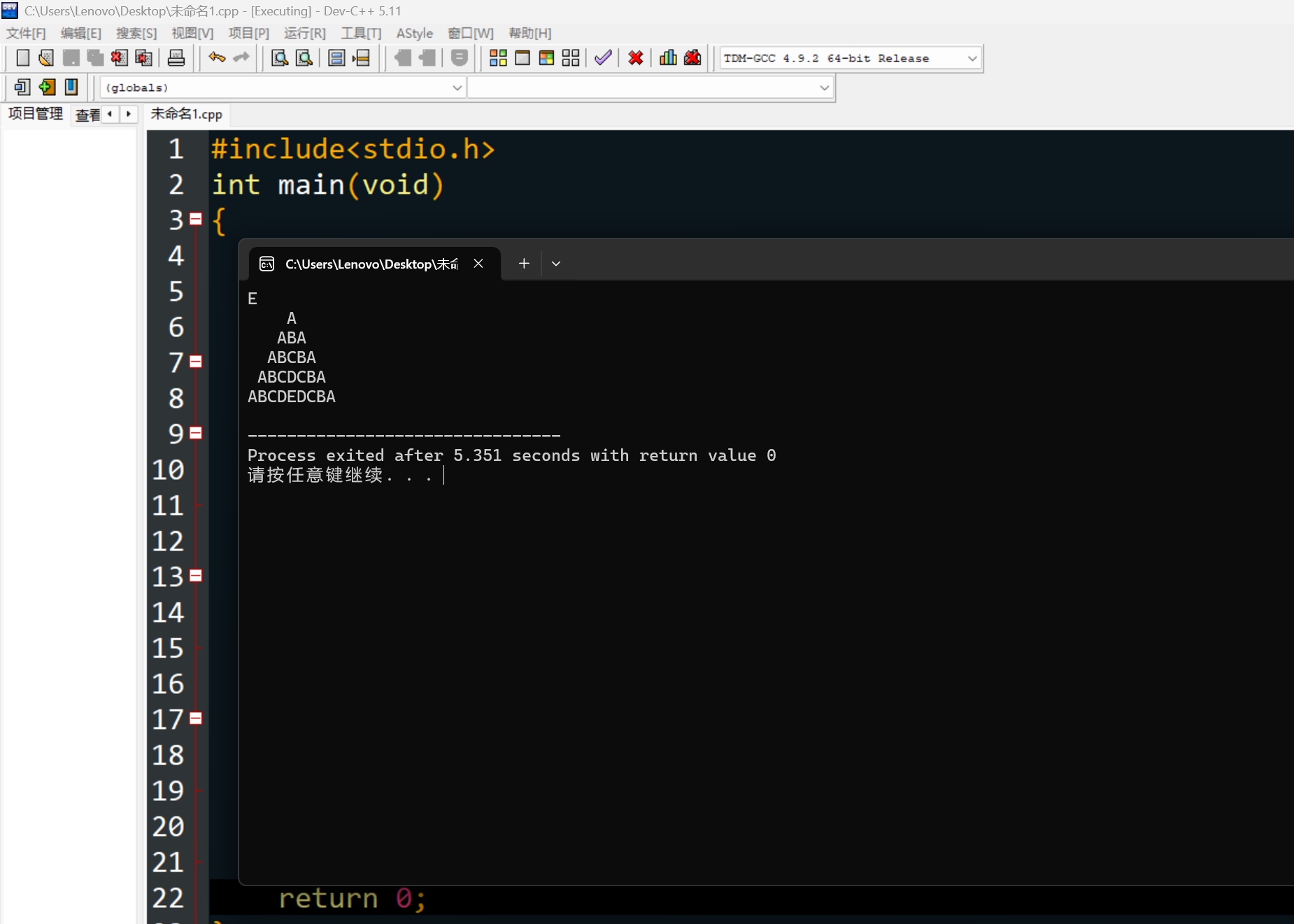The width and height of the screenshot is (1294, 924).
Task: Click 'Process exited after 5.351 seconds' text
Action: [414, 455]
